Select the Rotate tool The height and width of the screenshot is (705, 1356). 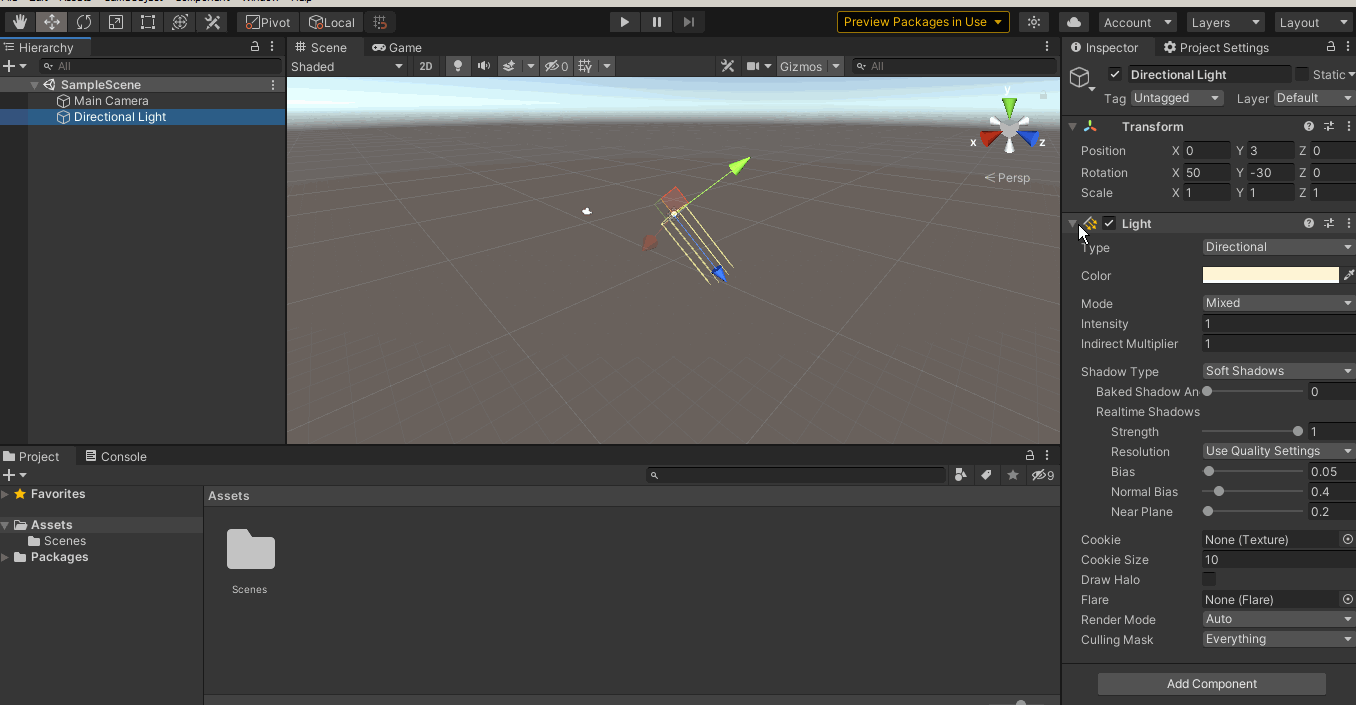pos(84,22)
